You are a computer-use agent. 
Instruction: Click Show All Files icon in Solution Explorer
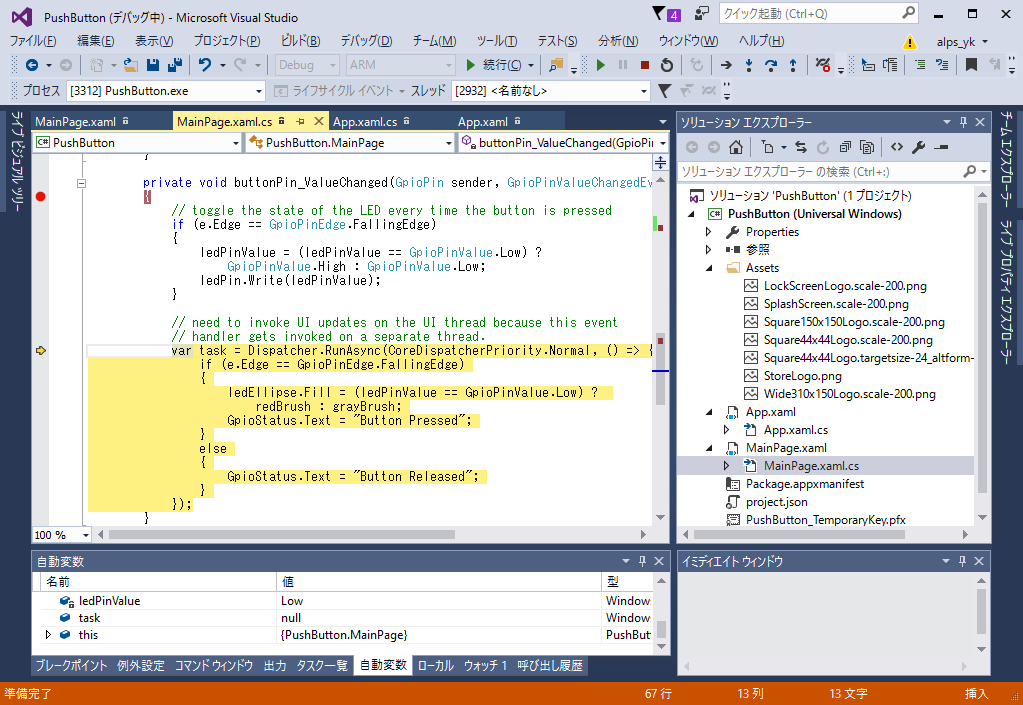pyautogui.click(x=867, y=147)
